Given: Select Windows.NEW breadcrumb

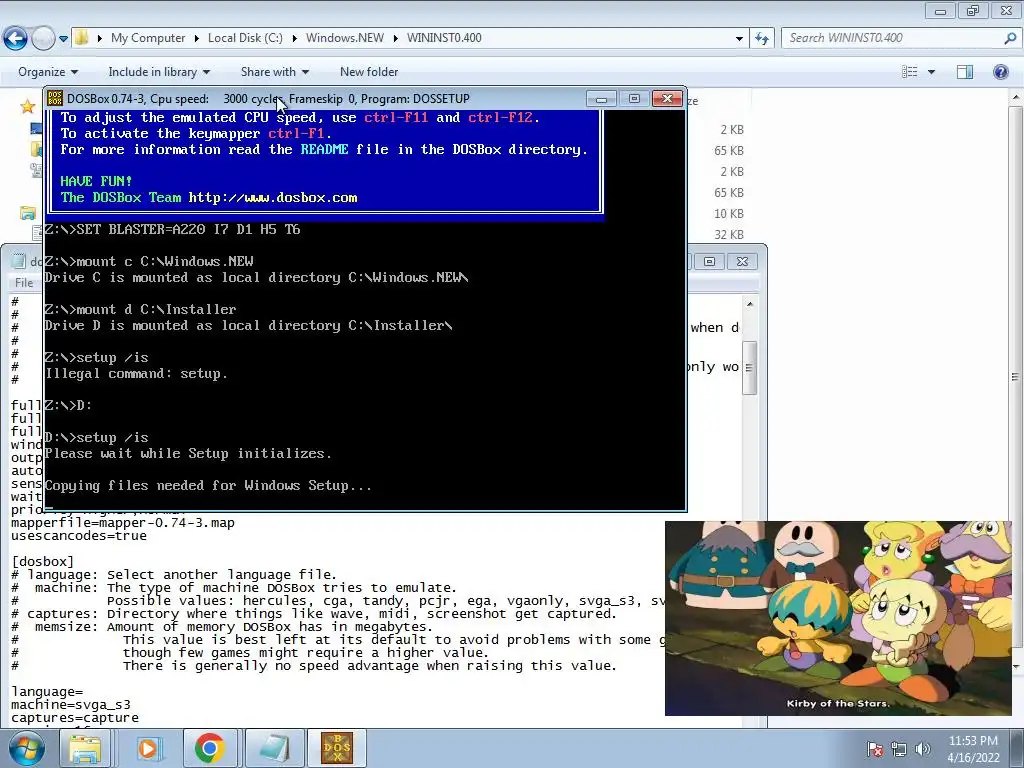Looking at the screenshot, I should point(345,38).
